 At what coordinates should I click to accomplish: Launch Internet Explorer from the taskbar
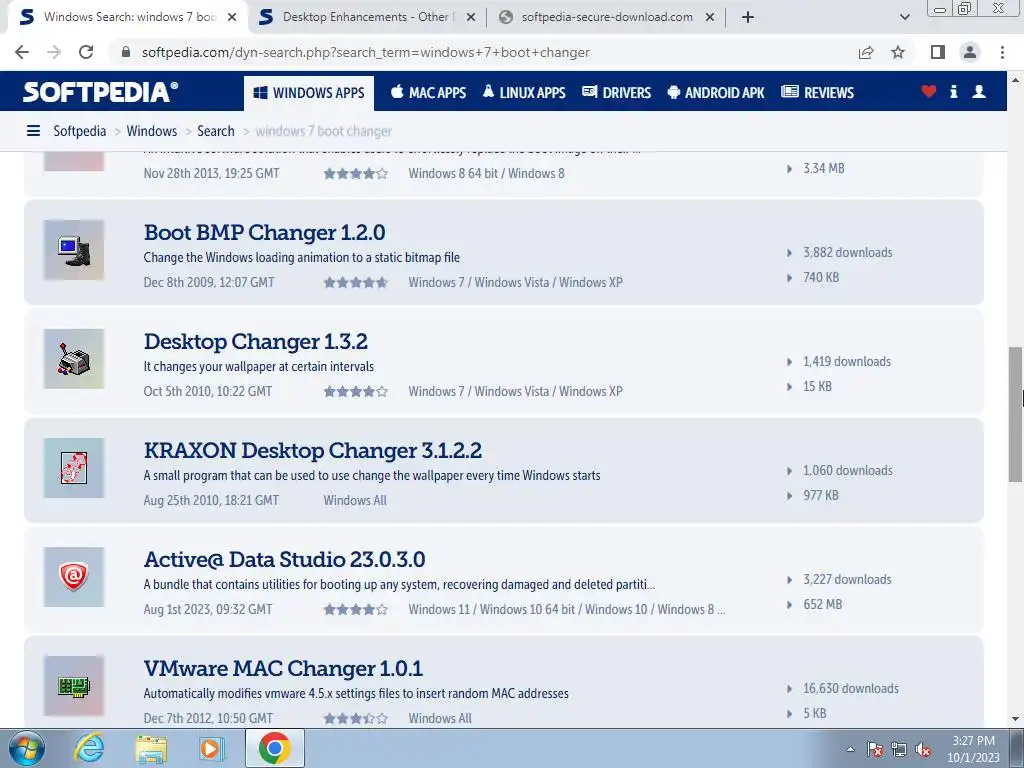pos(89,748)
